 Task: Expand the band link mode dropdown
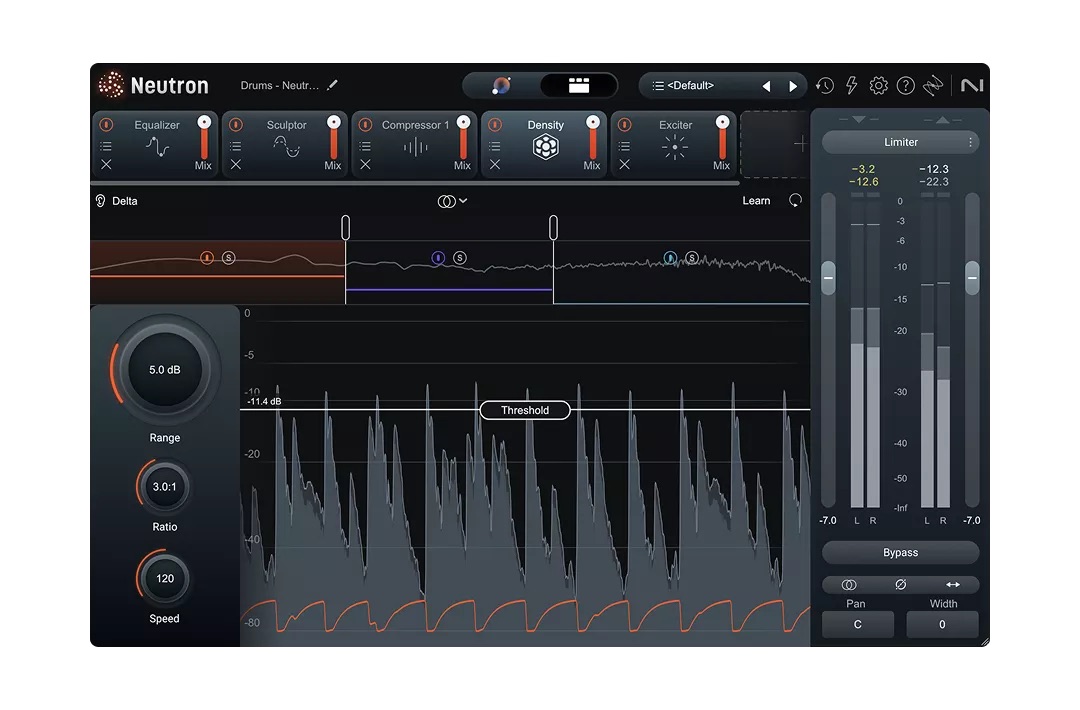pyautogui.click(x=452, y=201)
